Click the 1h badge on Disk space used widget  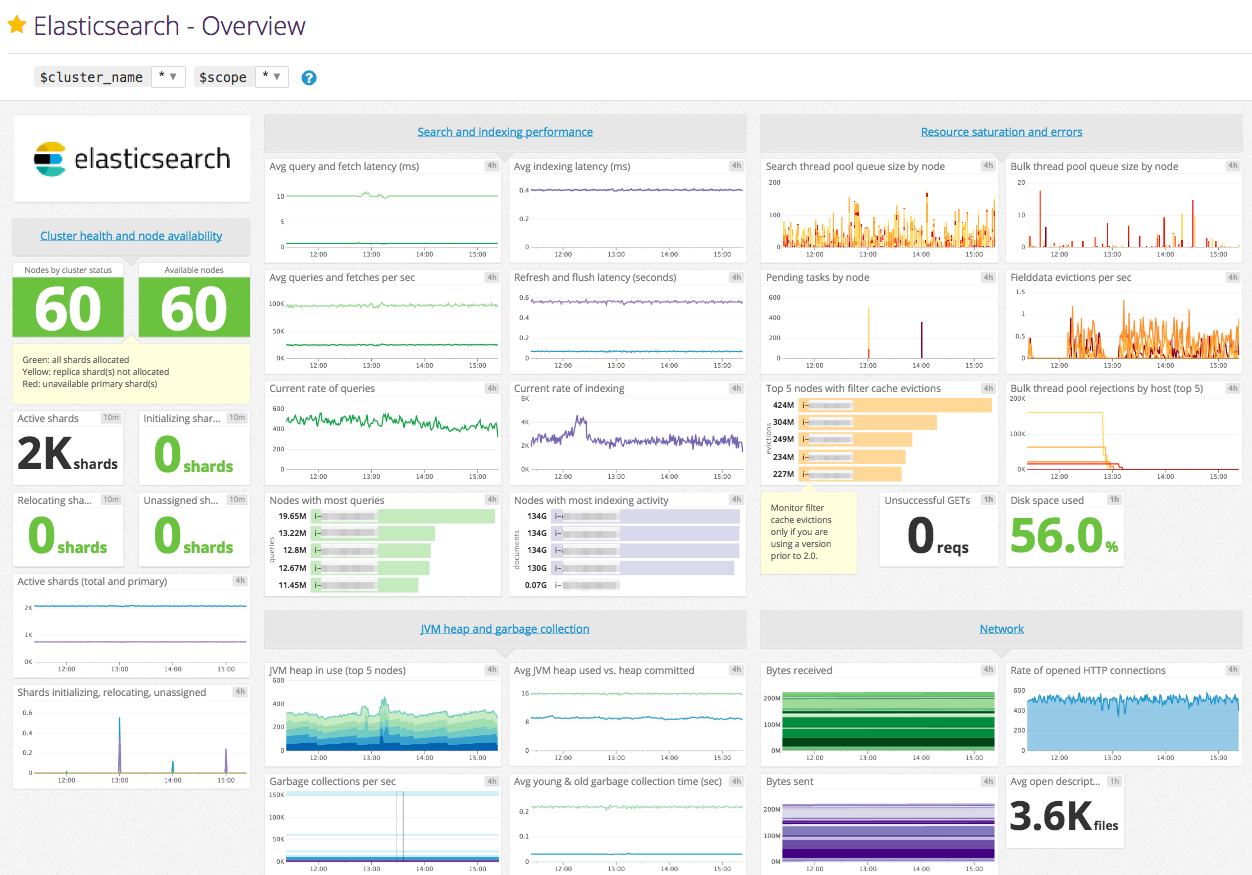1114,500
